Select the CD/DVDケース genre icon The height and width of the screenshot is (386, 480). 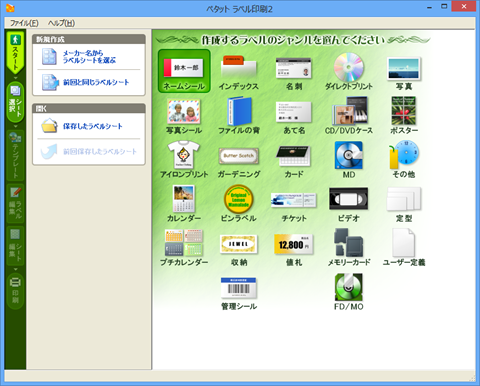pyautogui.click(x=349, y=115)
